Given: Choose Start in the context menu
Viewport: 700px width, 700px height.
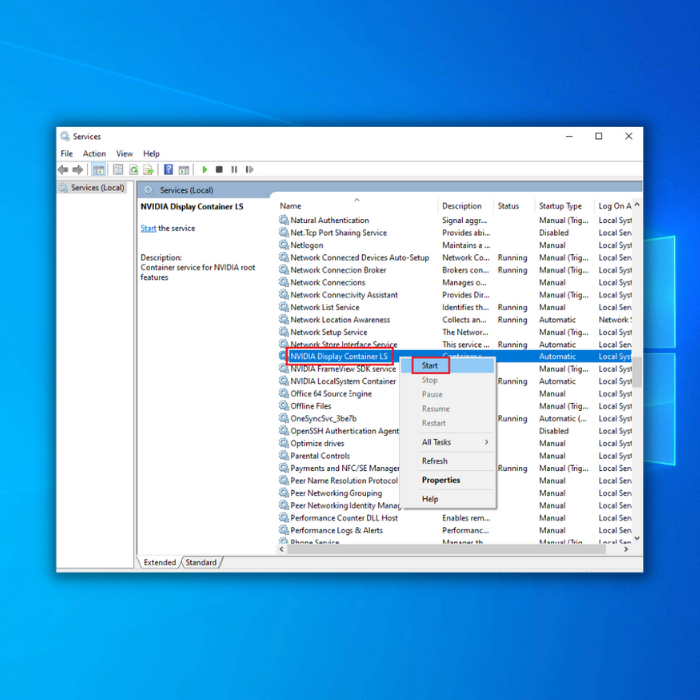Looking at the screenshot, I should click(447, 366).
